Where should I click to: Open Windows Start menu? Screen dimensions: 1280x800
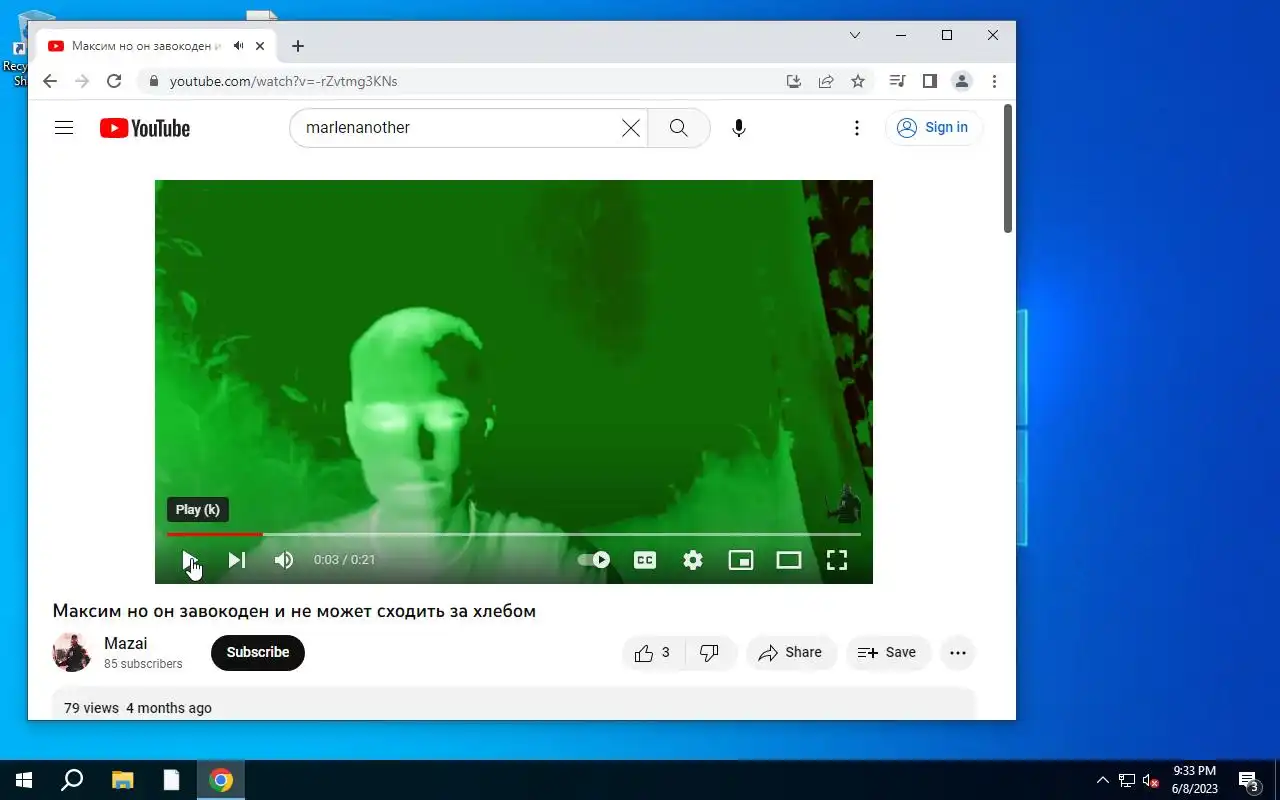[x=24, y=780]
